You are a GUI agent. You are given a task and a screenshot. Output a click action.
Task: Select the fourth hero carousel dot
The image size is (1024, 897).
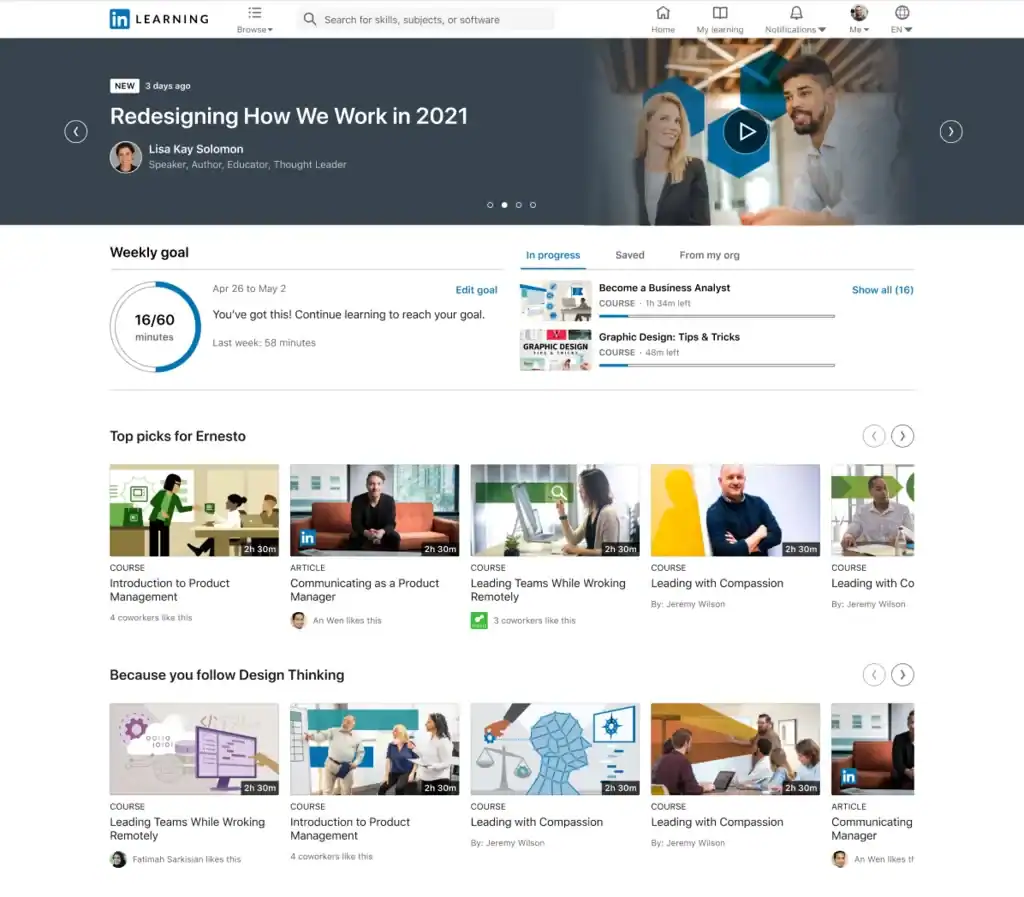point(533,204)
